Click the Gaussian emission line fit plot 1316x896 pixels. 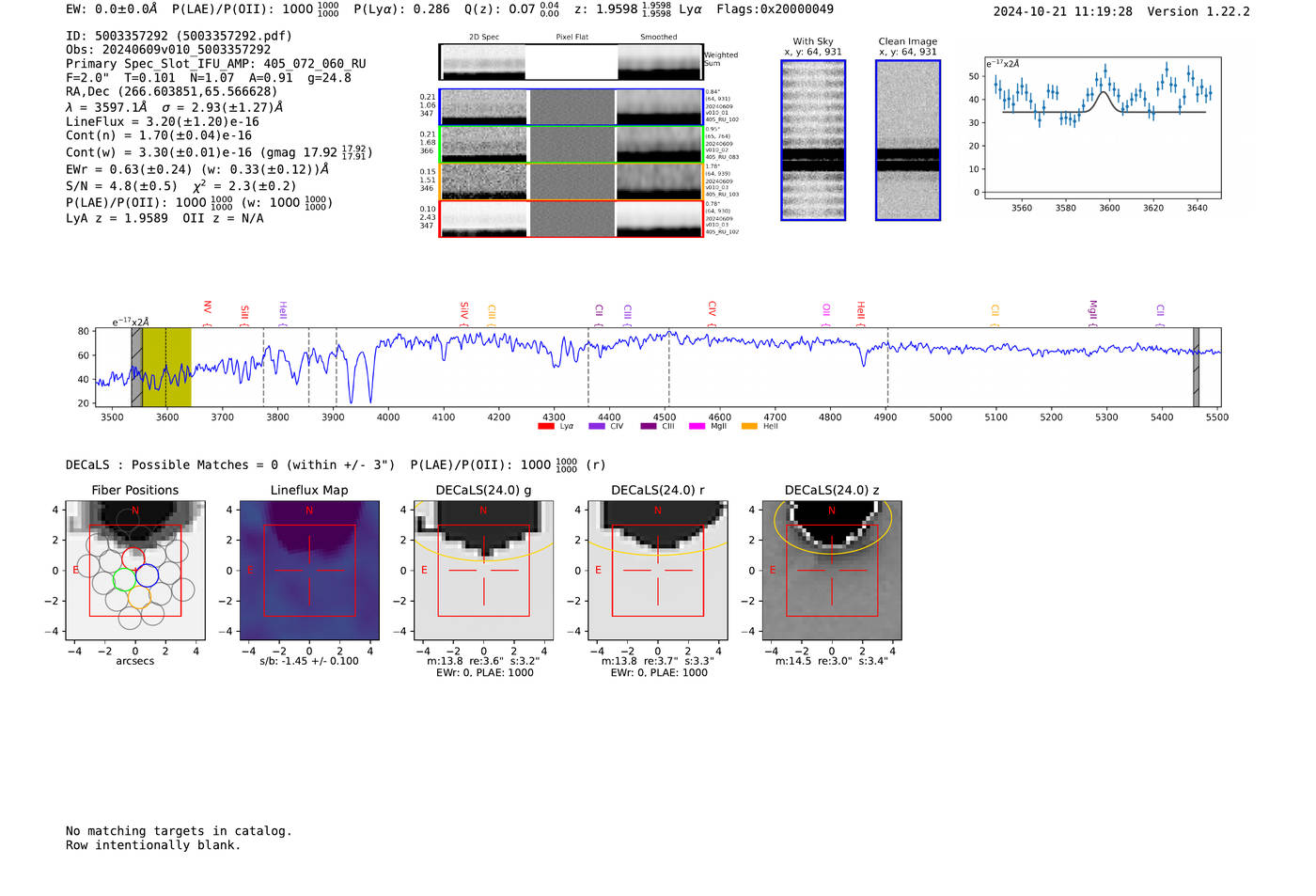1103,127
